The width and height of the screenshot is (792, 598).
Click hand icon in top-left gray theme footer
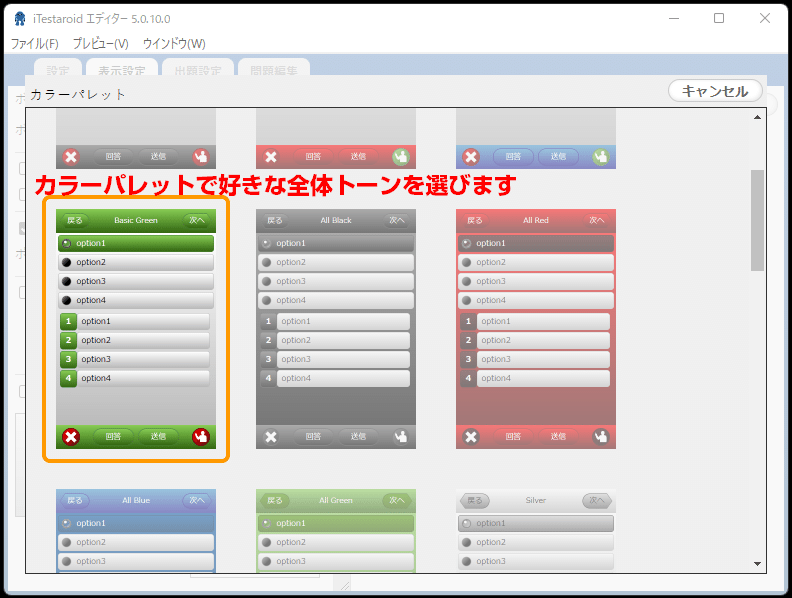(201, 157)
